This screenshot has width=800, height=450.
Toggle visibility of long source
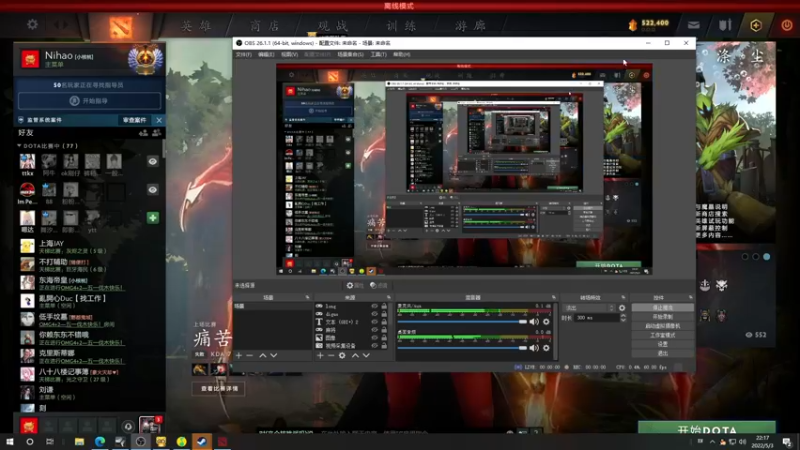[374, 306]
